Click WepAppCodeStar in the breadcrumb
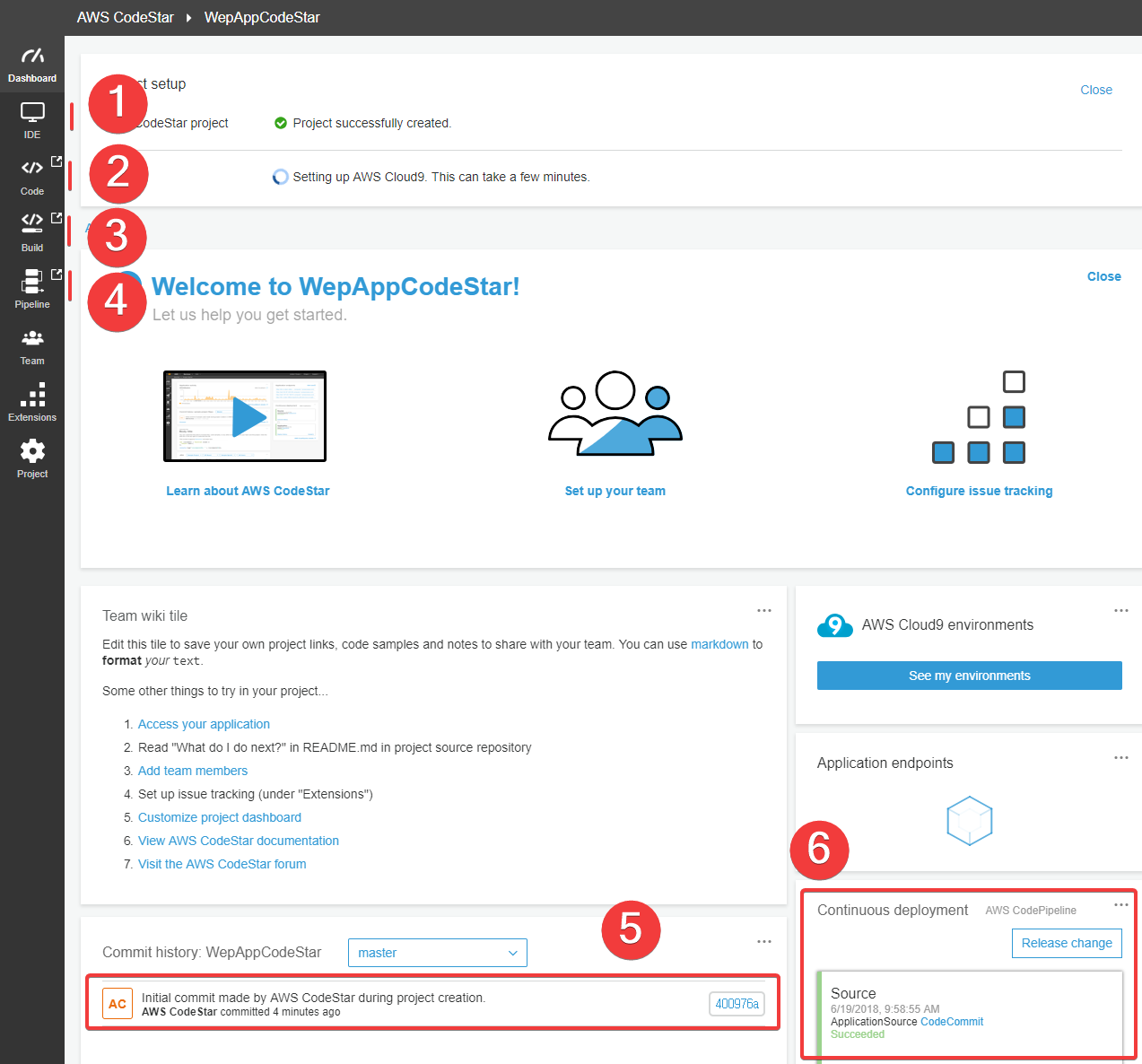 coord(262,18)
